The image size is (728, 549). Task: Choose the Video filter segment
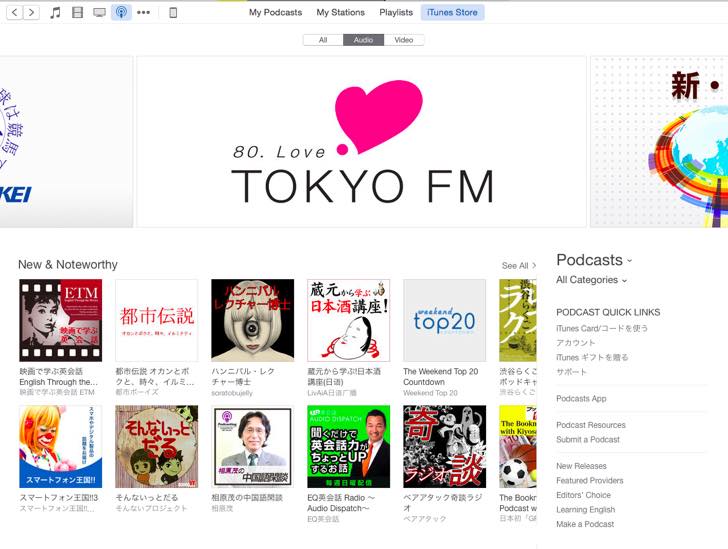pyautogui.click(x=404, y=40)
